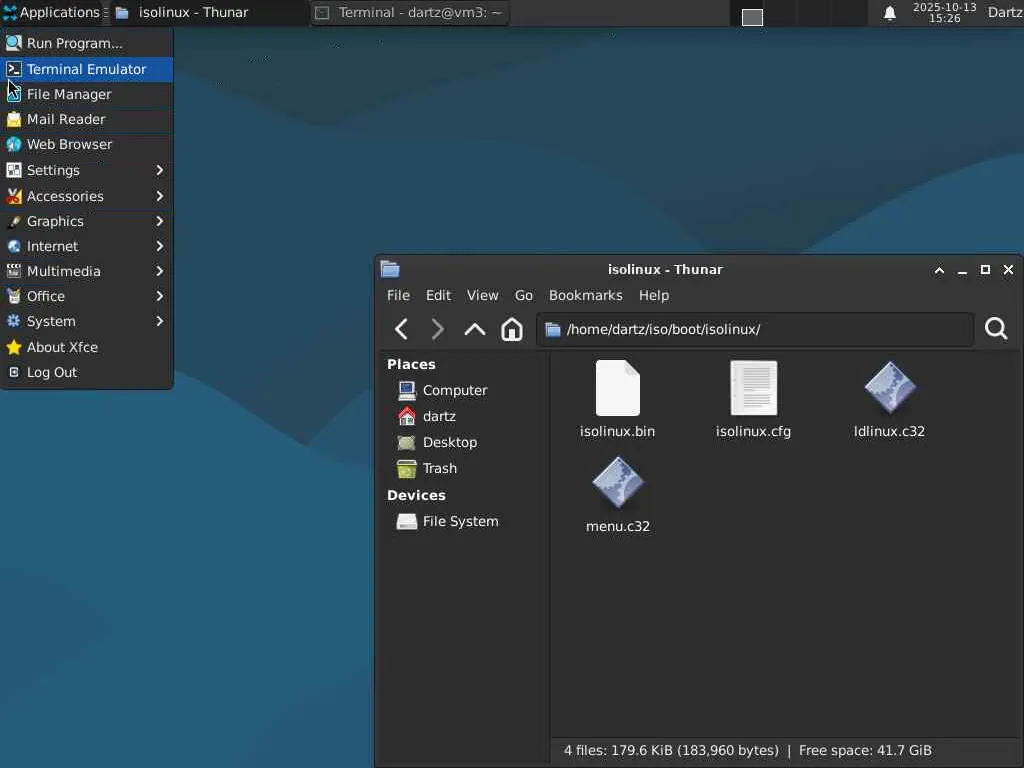Choose Log Out from Applications menu

pos(86,372)
